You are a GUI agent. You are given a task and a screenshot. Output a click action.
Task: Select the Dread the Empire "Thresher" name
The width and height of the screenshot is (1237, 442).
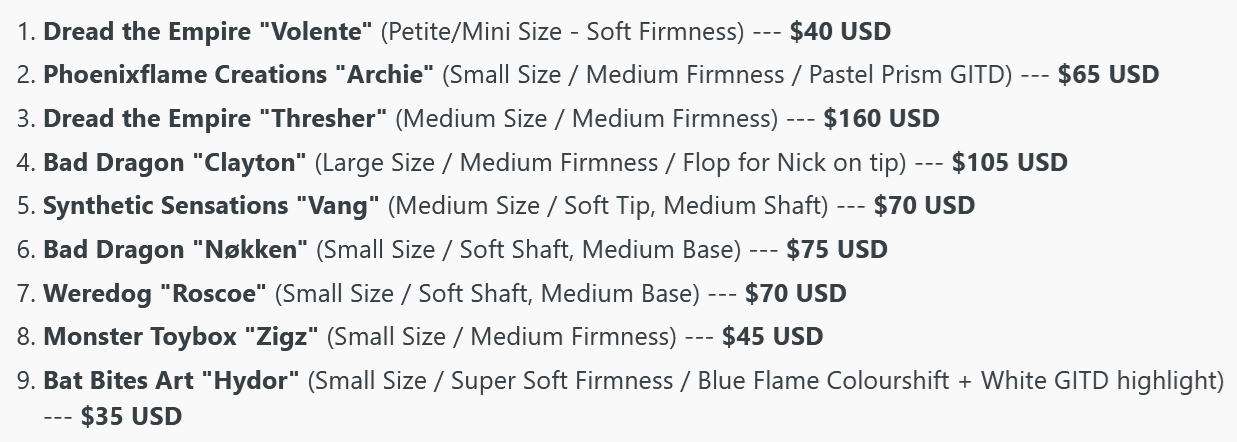point(214,119)
